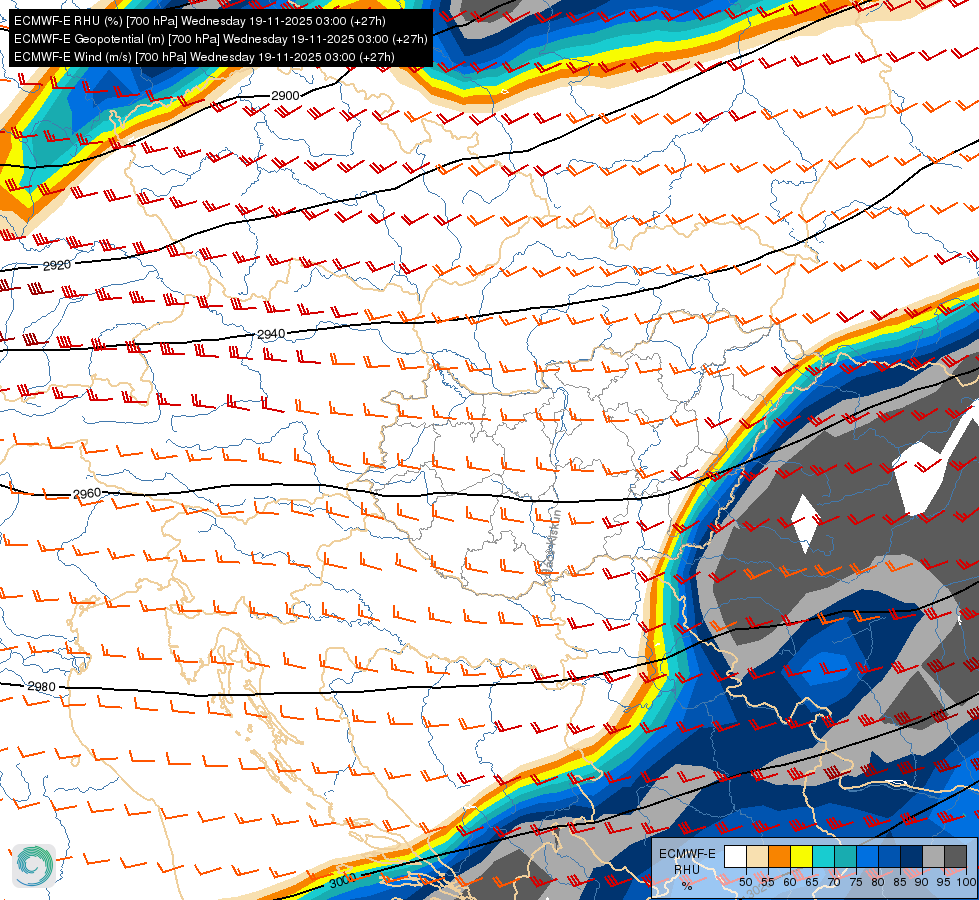Image resolution: width=979 pixels, height=900 pixels.
Task: Select the ECMWF-E RHU title line
Action: [x=200, y=21]
